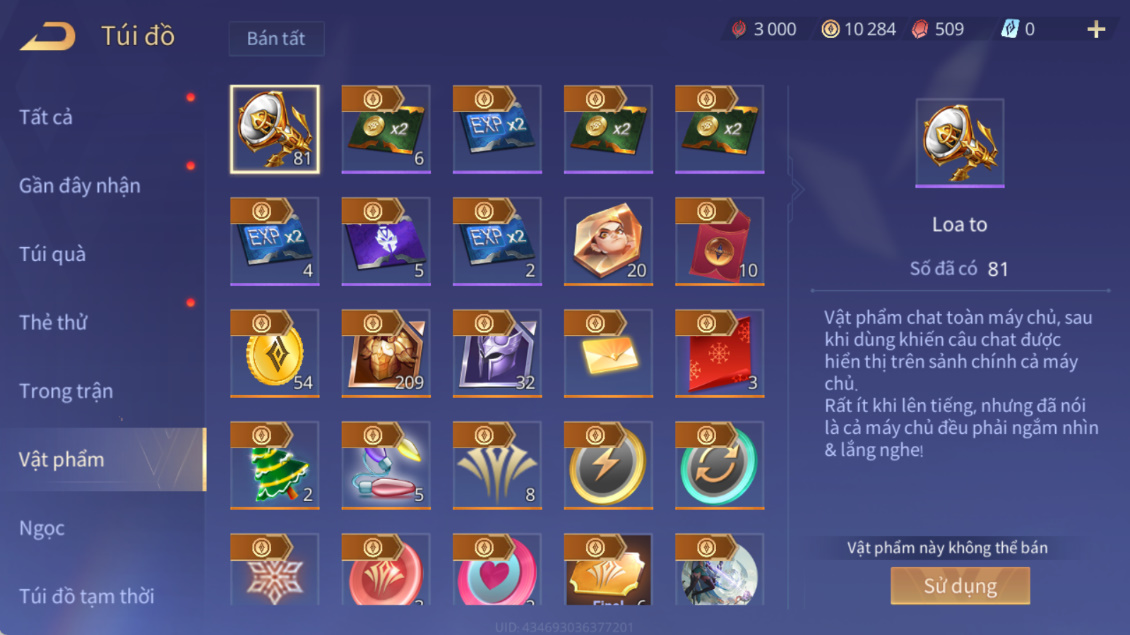Click the Sử dụng button

point(960,585)
